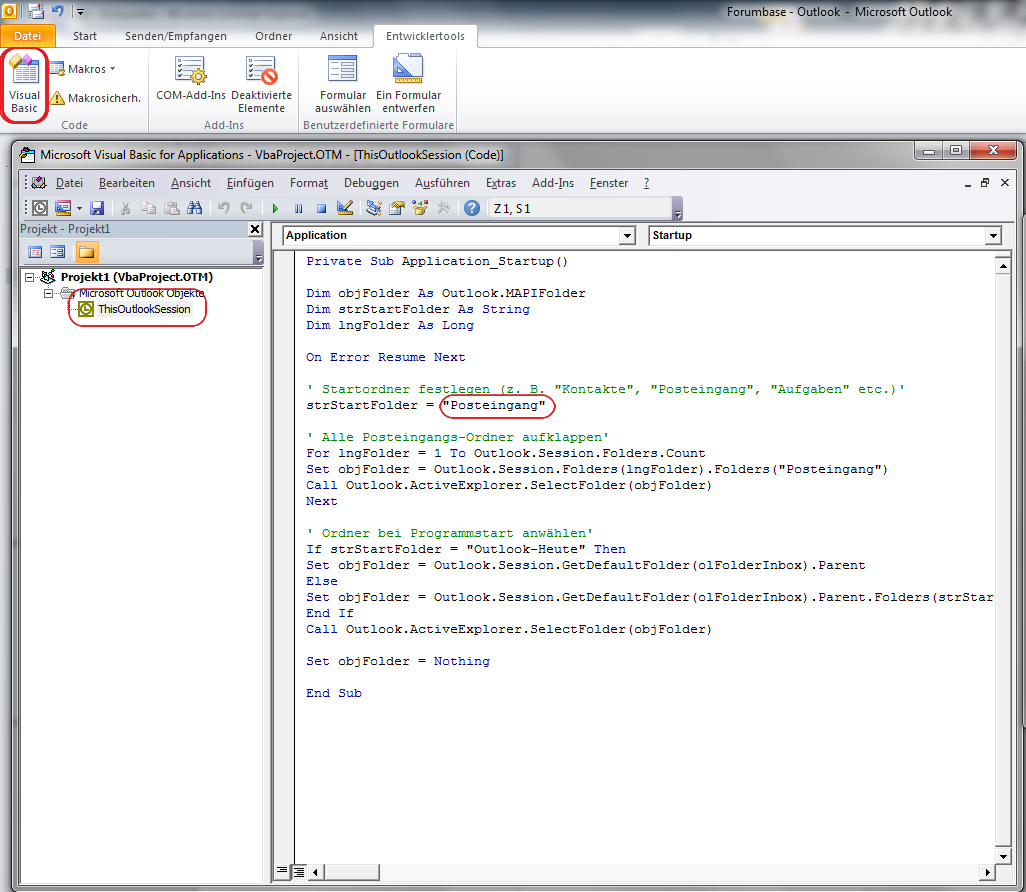Viewport: 1026px width, 892px height.
Task: Close the Projekt - Projekt1 pane
Action: [255, 229]
